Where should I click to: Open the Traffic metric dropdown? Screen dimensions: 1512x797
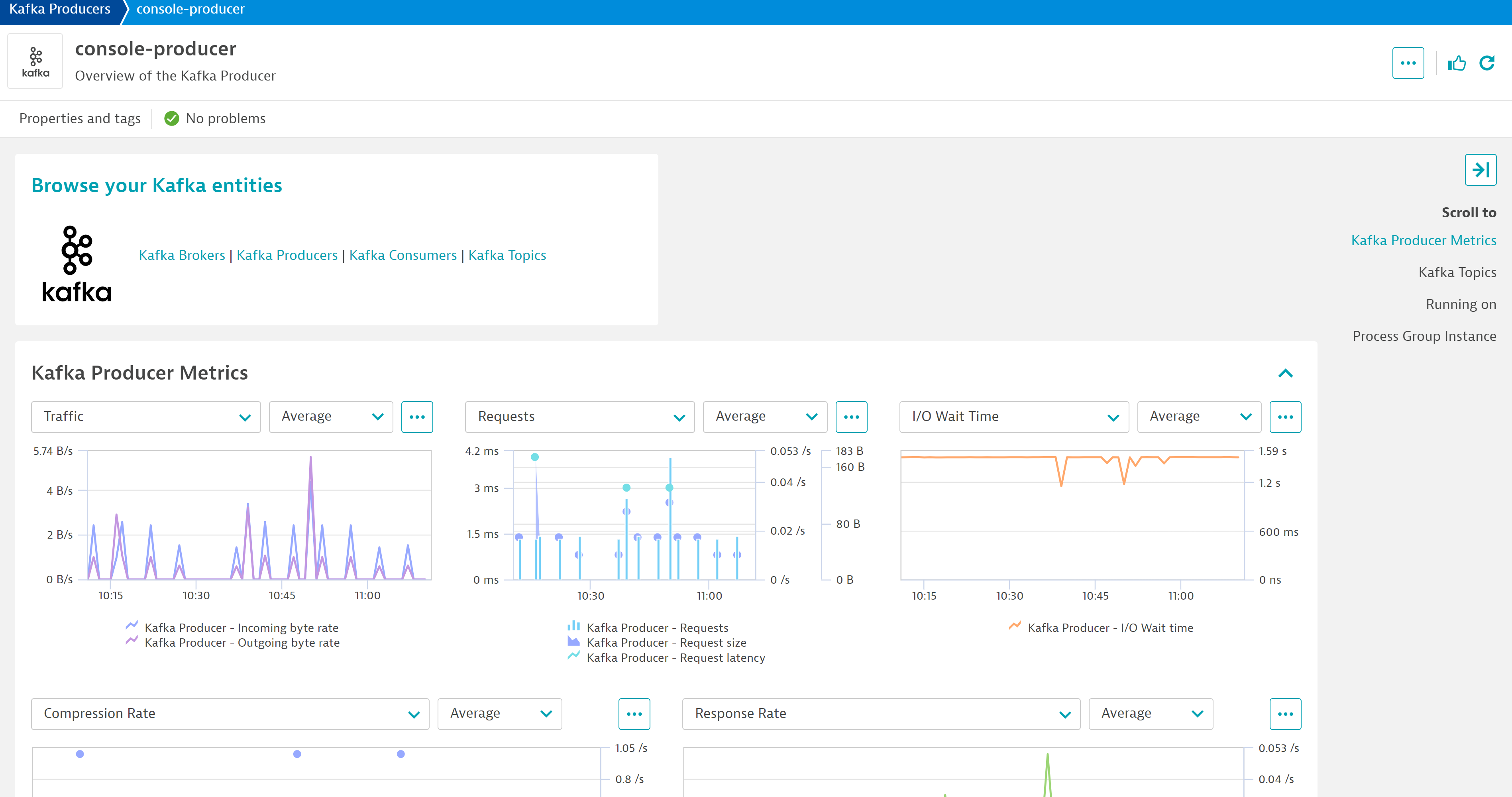coord(145,416)
